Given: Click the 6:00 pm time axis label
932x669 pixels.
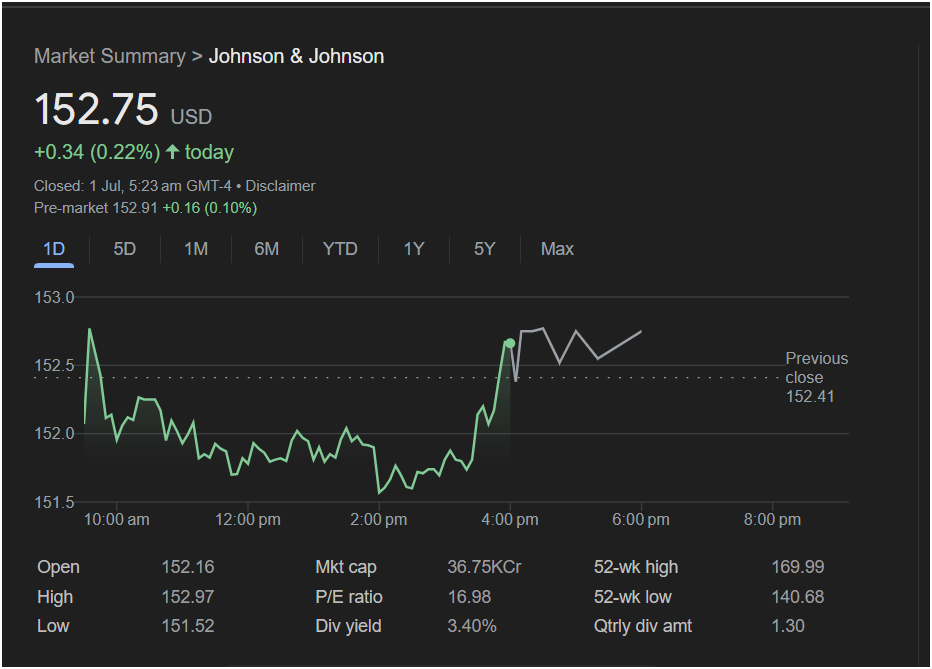Looking at the screenshot, I should coord(641,520).
